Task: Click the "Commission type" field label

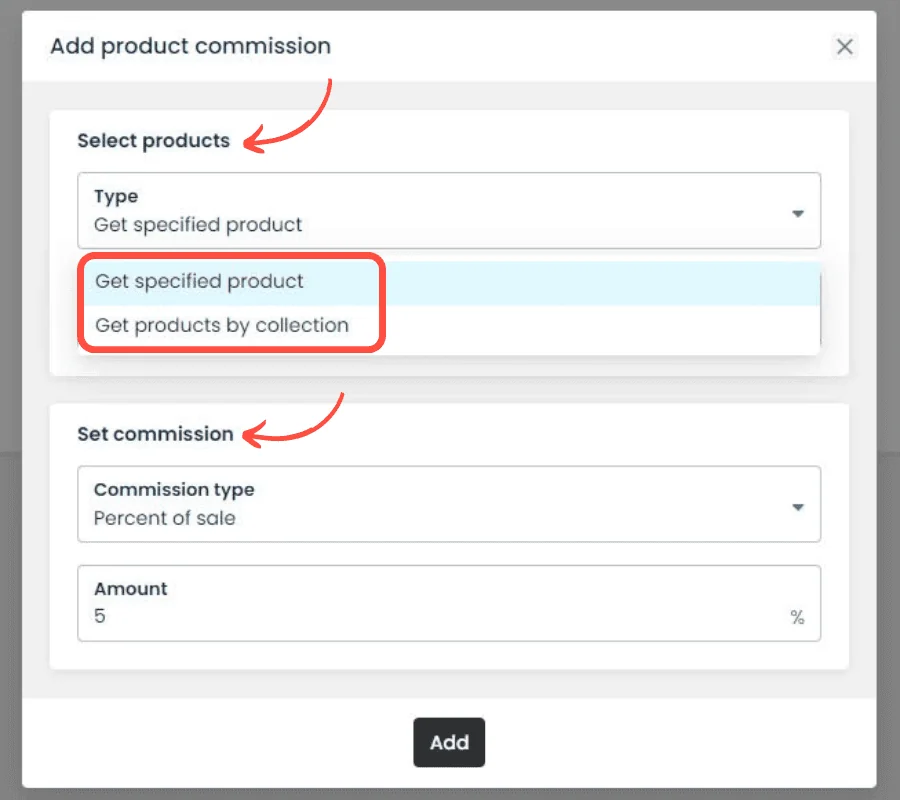Action: point(174,490)
